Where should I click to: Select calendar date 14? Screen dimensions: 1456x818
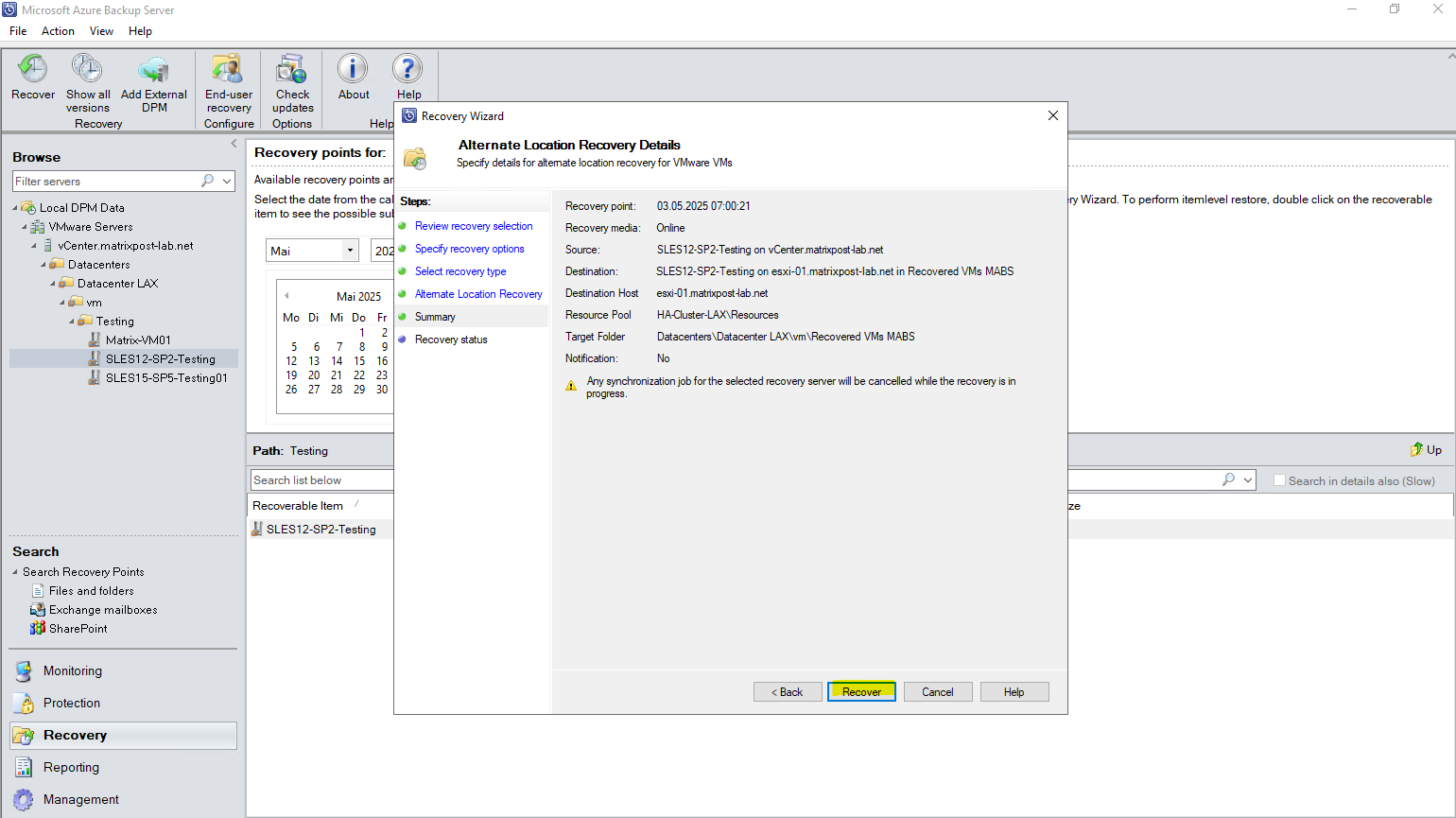(337, 361)
